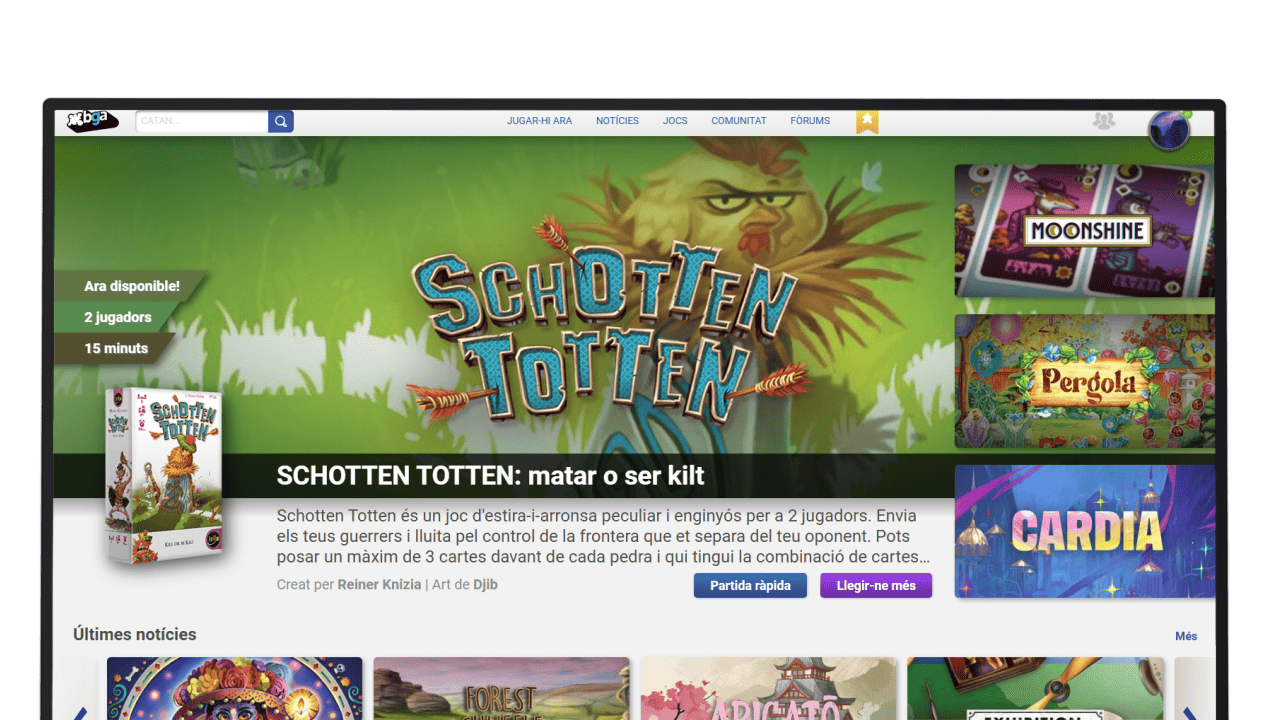The width and height of the screenshot is (1280, 720).
Task: Open the Moonshine game banner
Action: coord(1084,231)
